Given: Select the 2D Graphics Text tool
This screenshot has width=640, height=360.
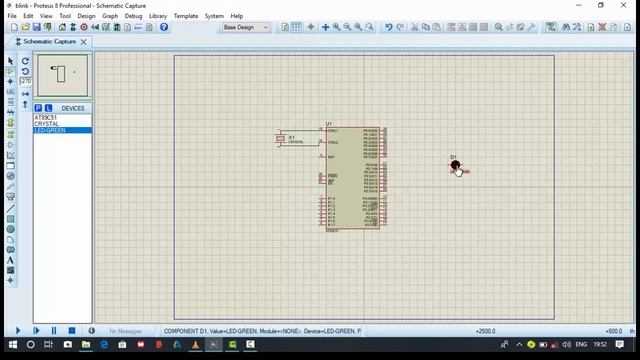Looking at the screenshot, I should pos(11,260).
